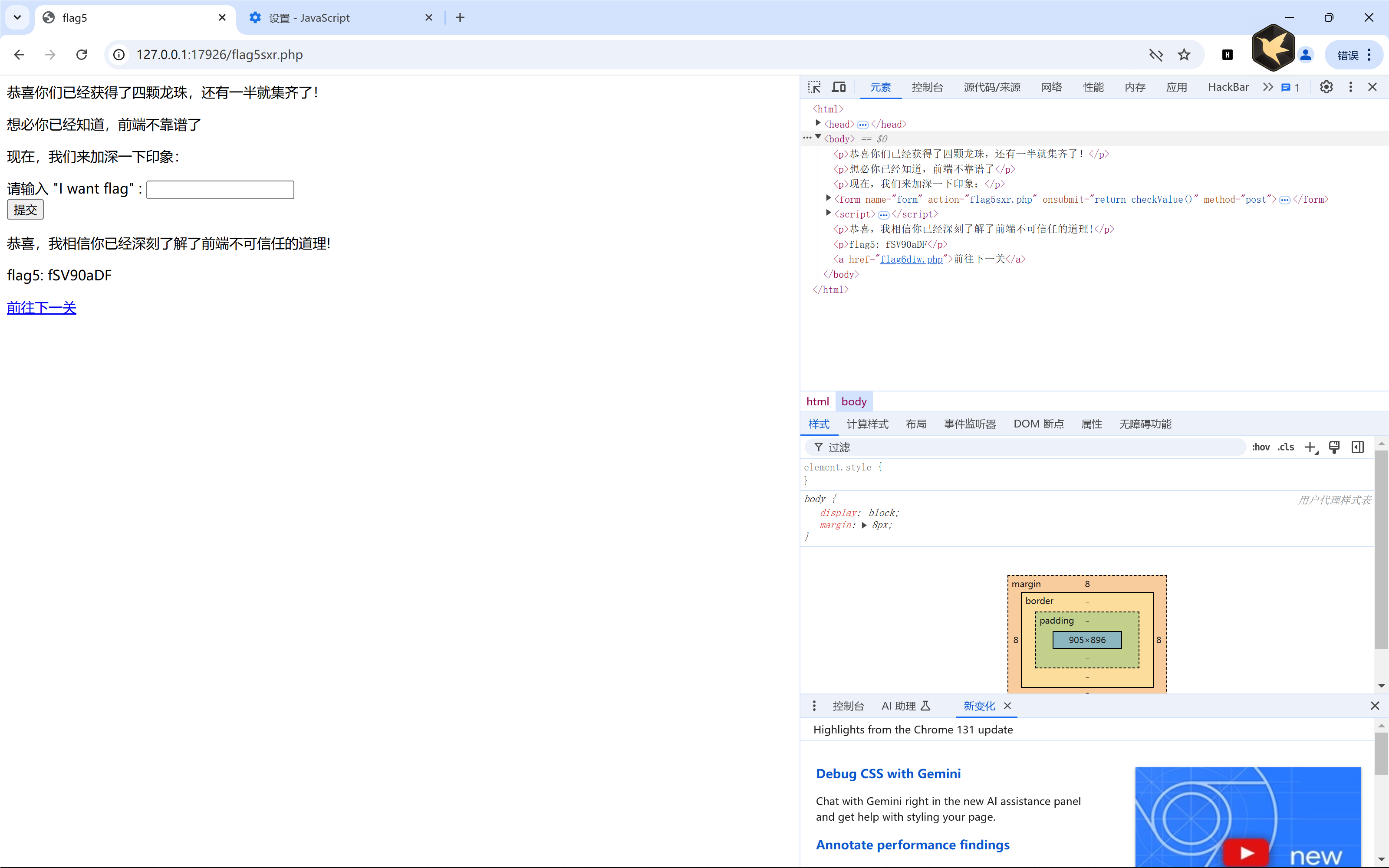Open the Computed styles tab

coord(867,424)
